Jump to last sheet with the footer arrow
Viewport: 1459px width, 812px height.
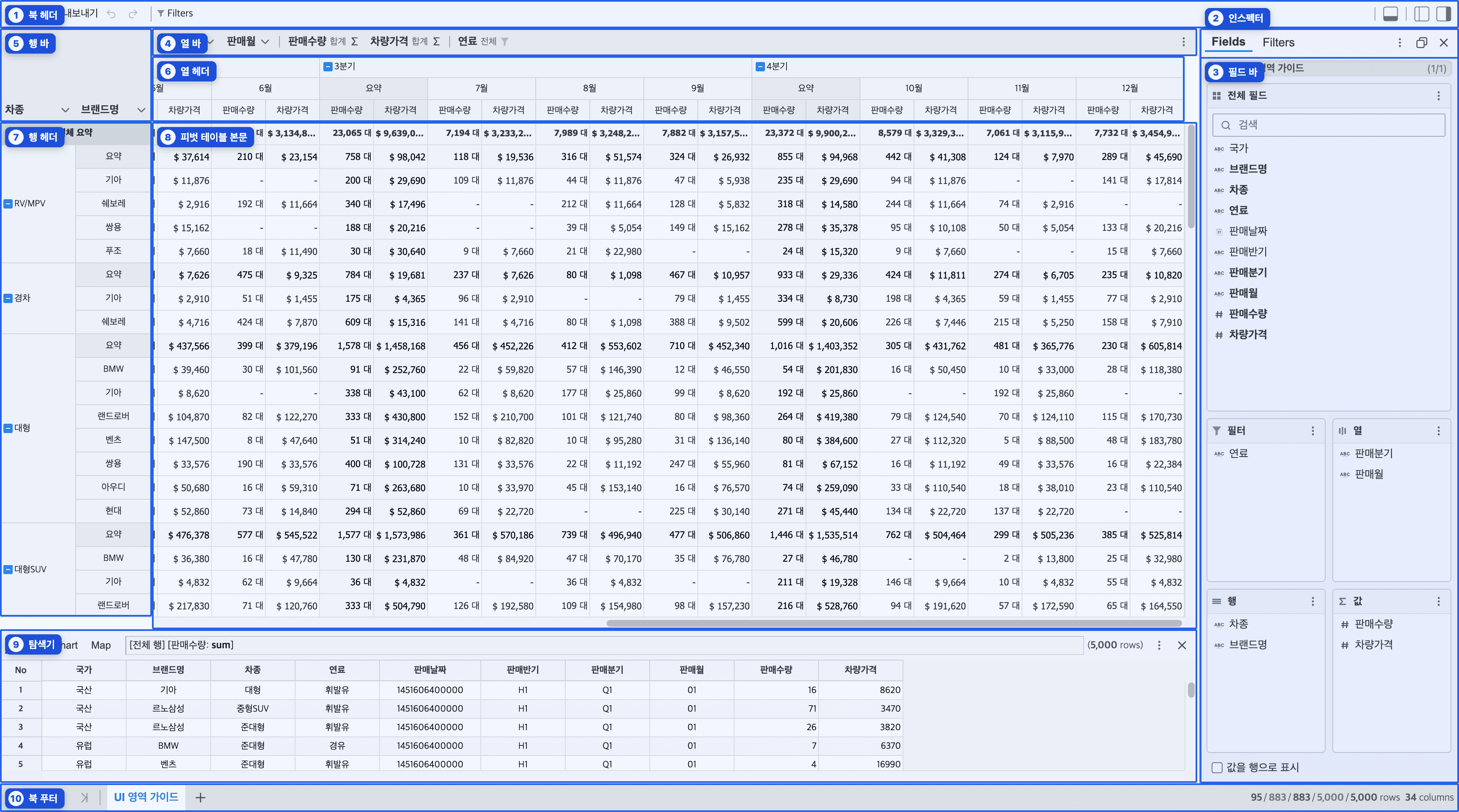(x=84, y=797)
